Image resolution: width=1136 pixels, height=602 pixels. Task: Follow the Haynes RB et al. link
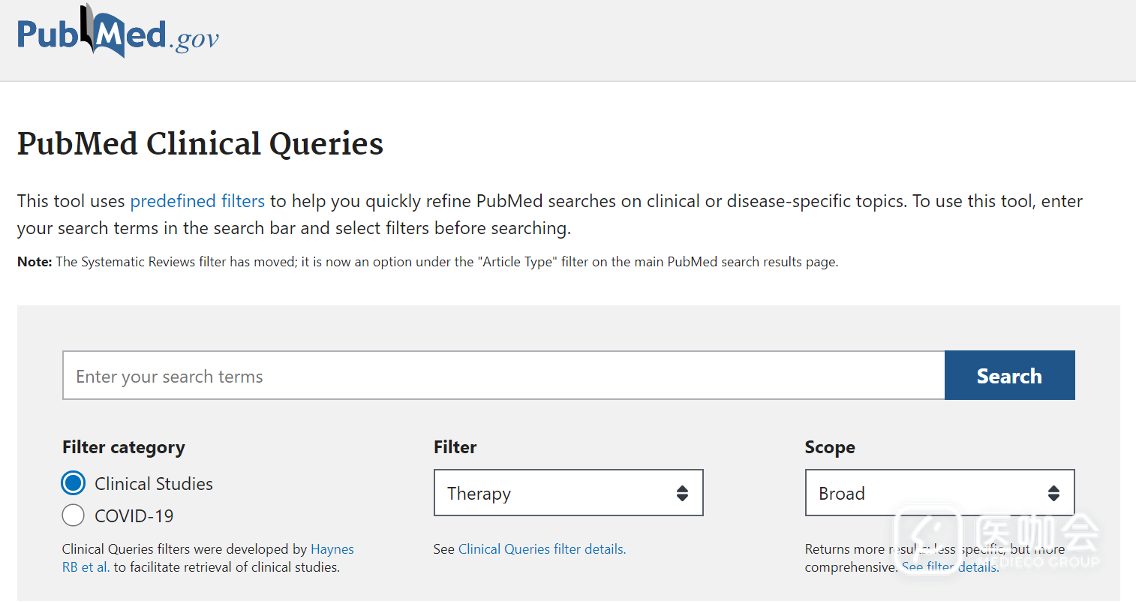tap(331, 549)
